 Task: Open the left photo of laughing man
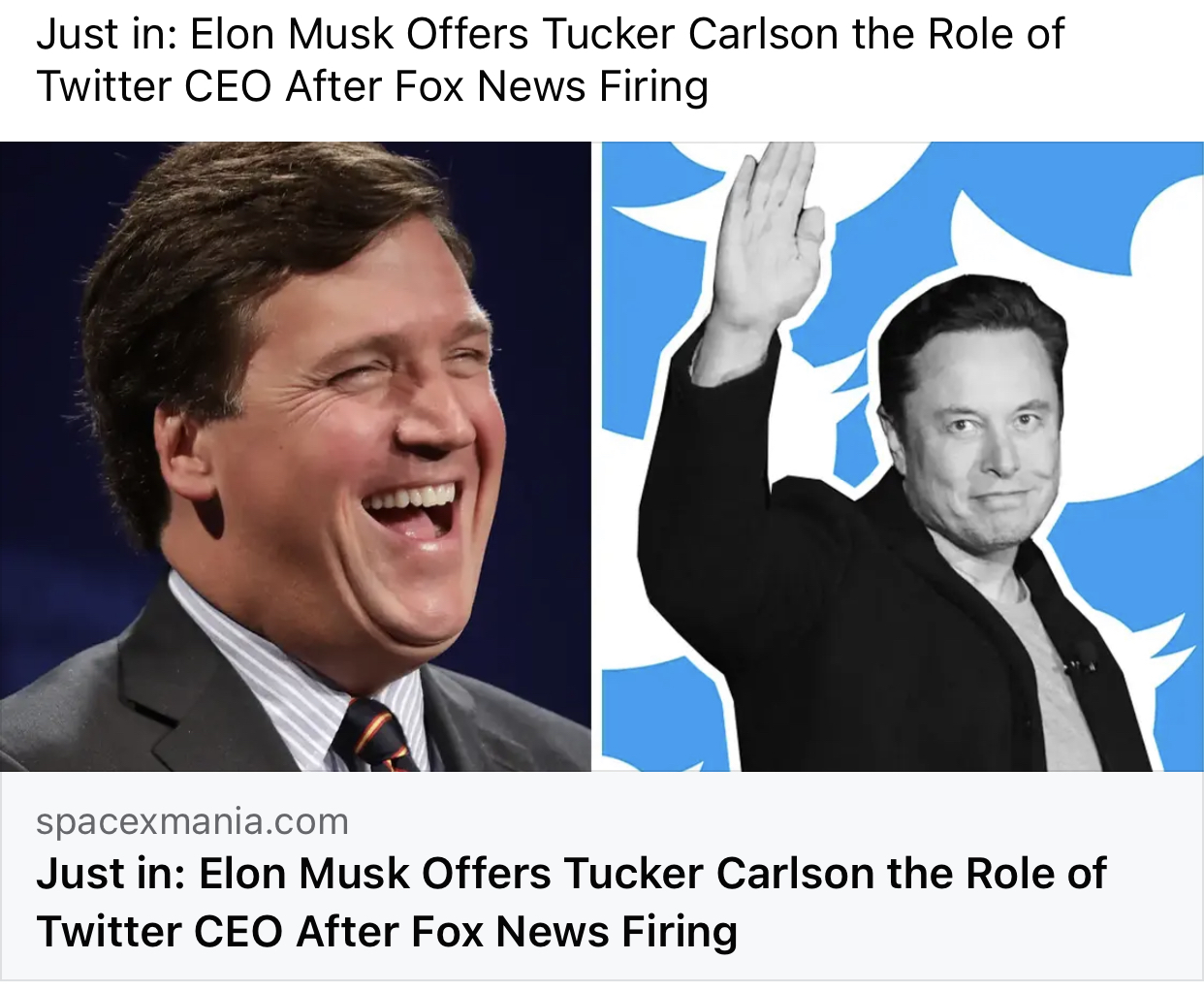[295, 456]
